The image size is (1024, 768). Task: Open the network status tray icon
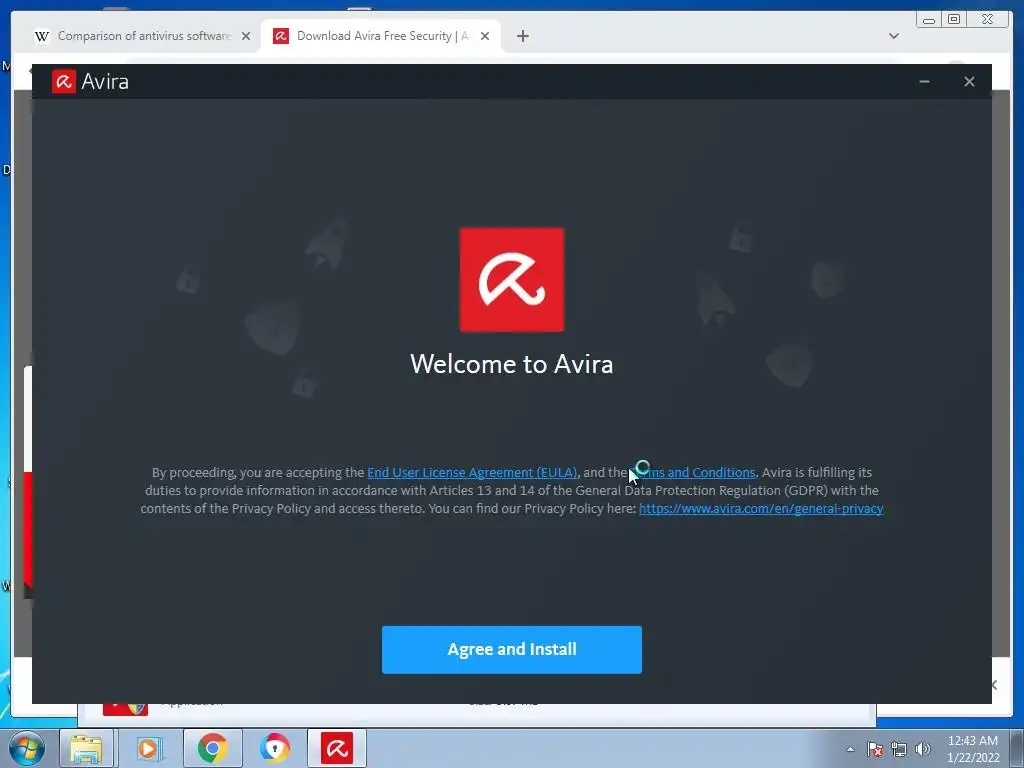click(899, 749)
